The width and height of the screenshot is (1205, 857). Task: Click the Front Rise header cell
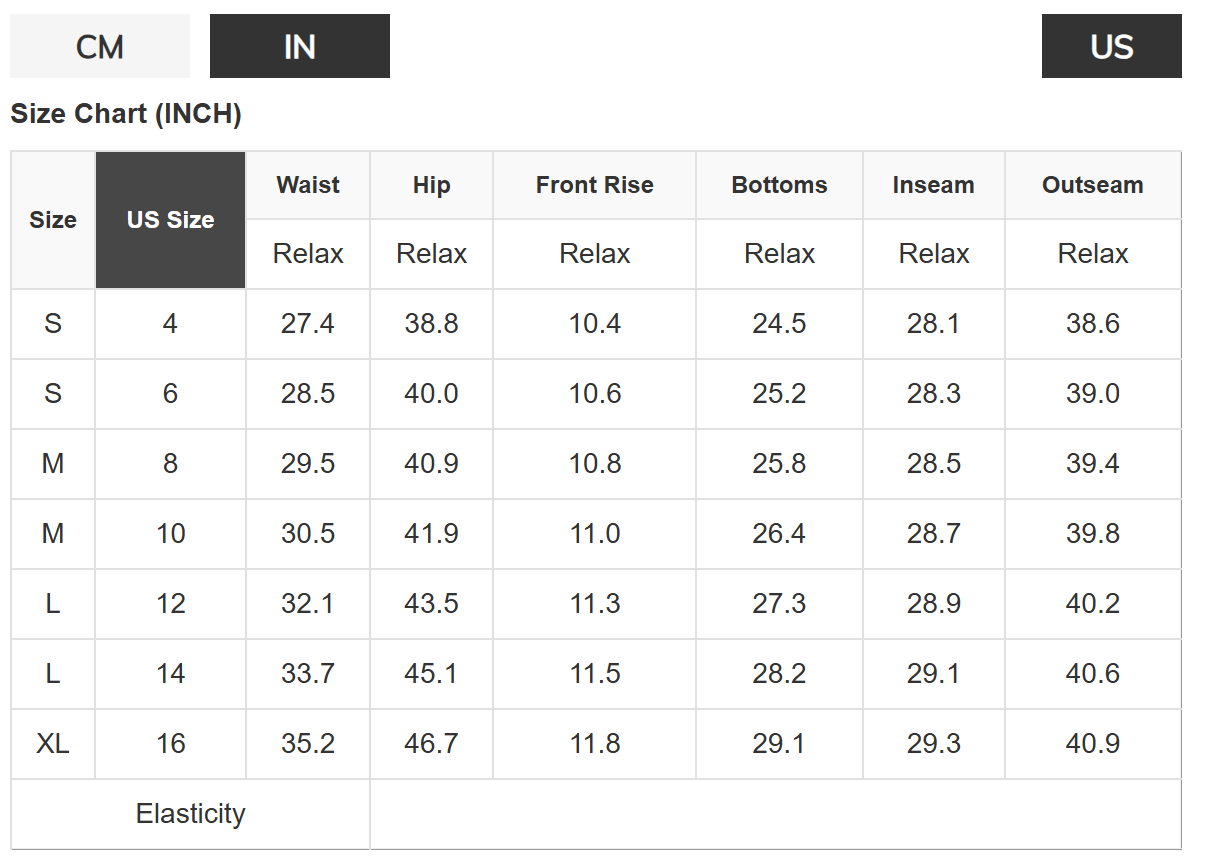[594, 185]
